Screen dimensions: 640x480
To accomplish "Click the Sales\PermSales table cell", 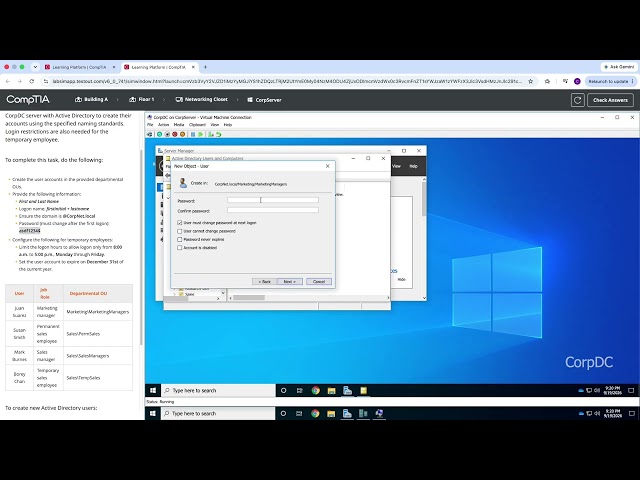I will pyautogui.click(x=98, y=334).
